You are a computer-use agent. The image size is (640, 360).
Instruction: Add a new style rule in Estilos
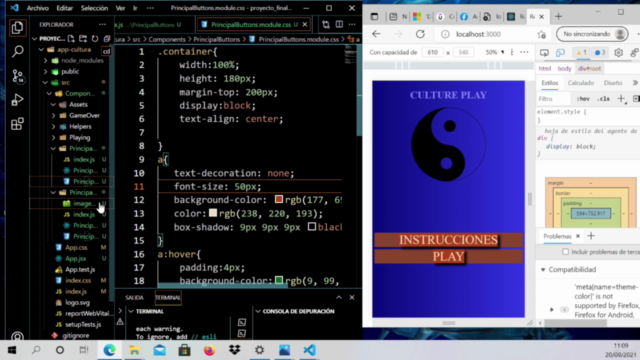pos(621,99)
